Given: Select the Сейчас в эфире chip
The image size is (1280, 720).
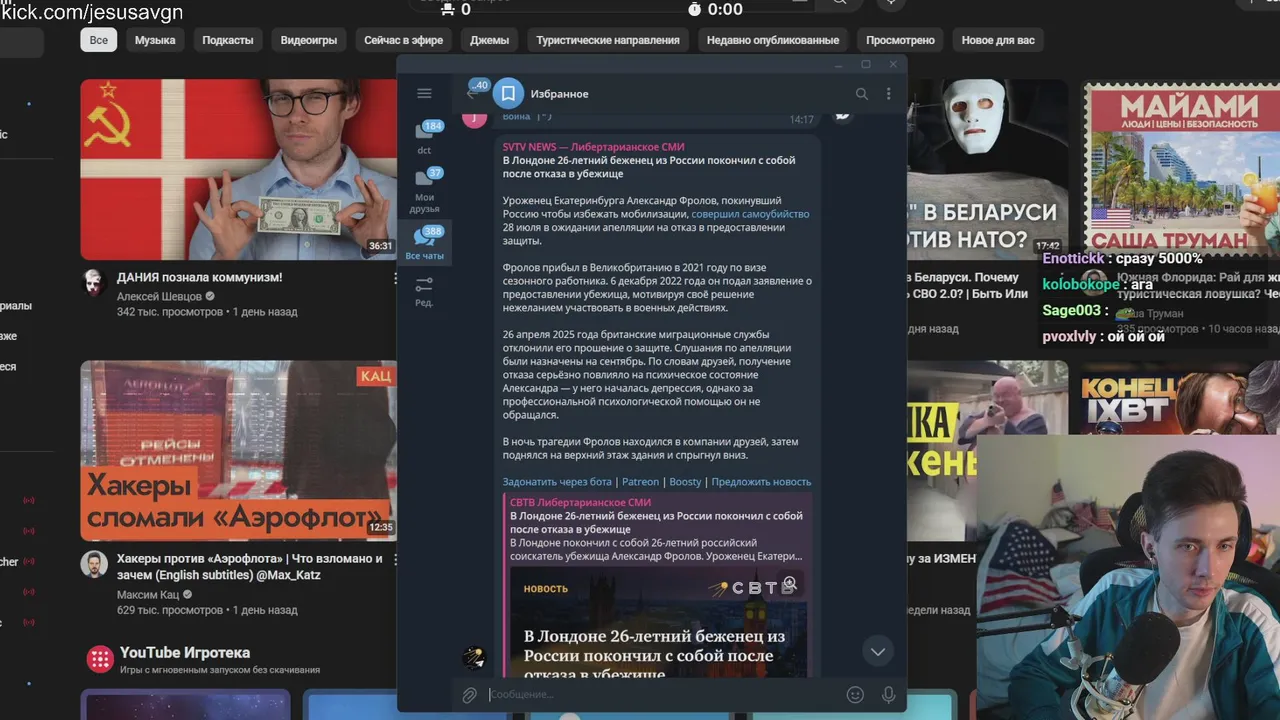Looking at the screenshot, I should (404, 40).
